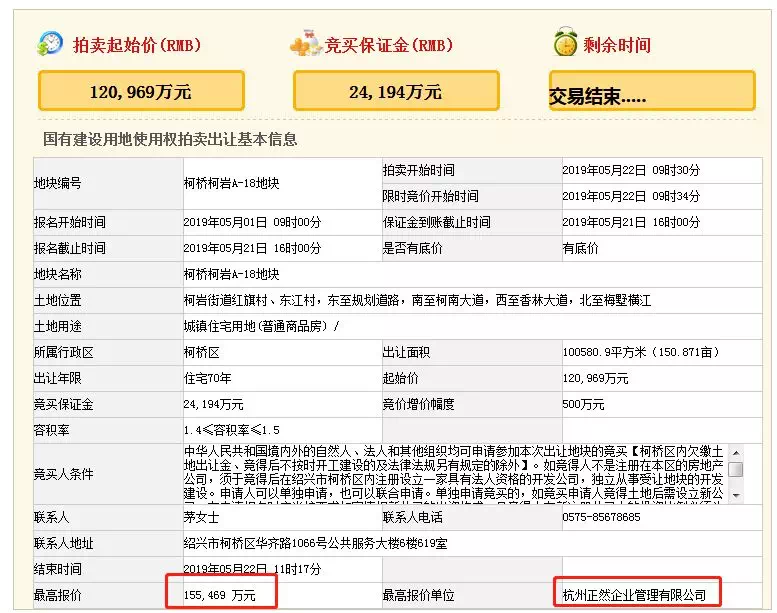Click the 联系人电话 label
The image size is (777, 613).
[412, 517]
